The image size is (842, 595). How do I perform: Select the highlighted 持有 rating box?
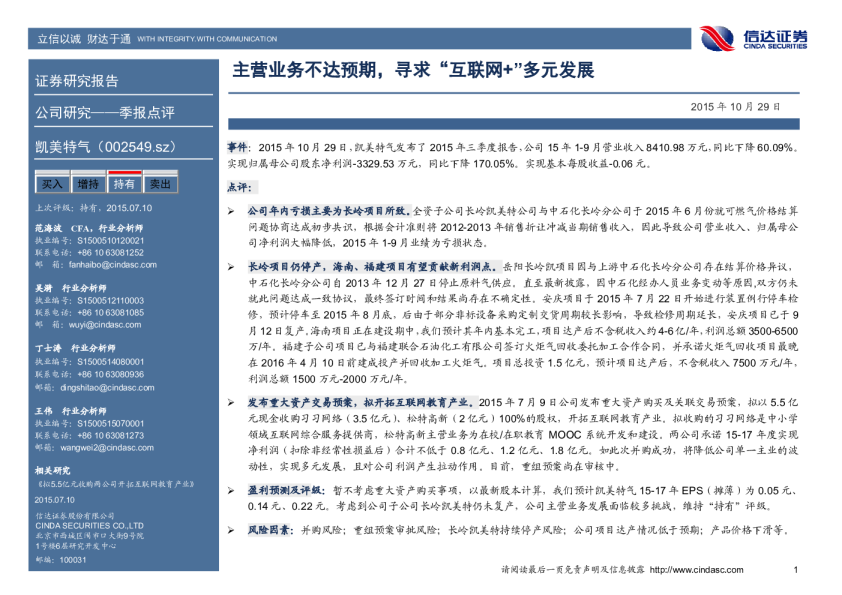click(124, 184)
